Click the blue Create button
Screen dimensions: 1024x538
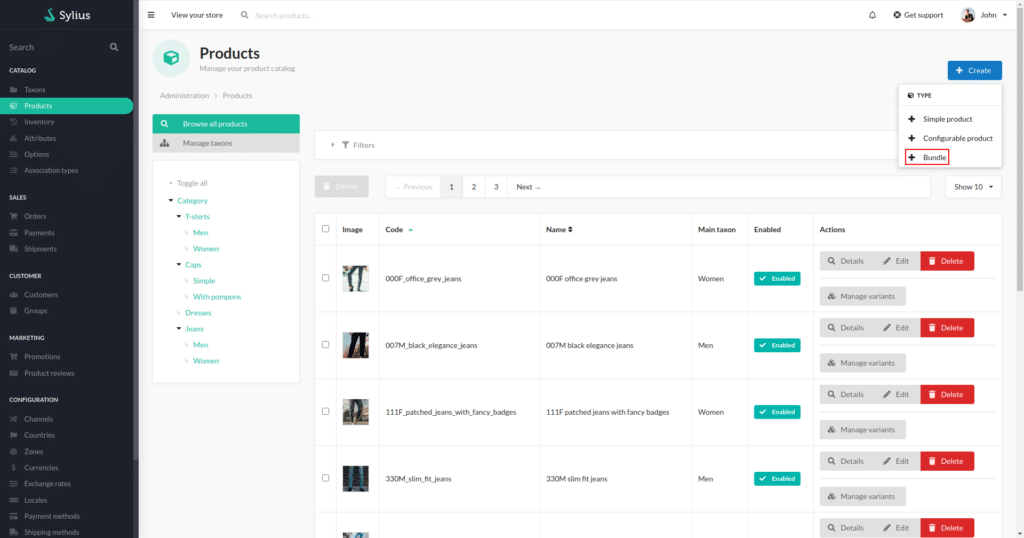[974, 71]
